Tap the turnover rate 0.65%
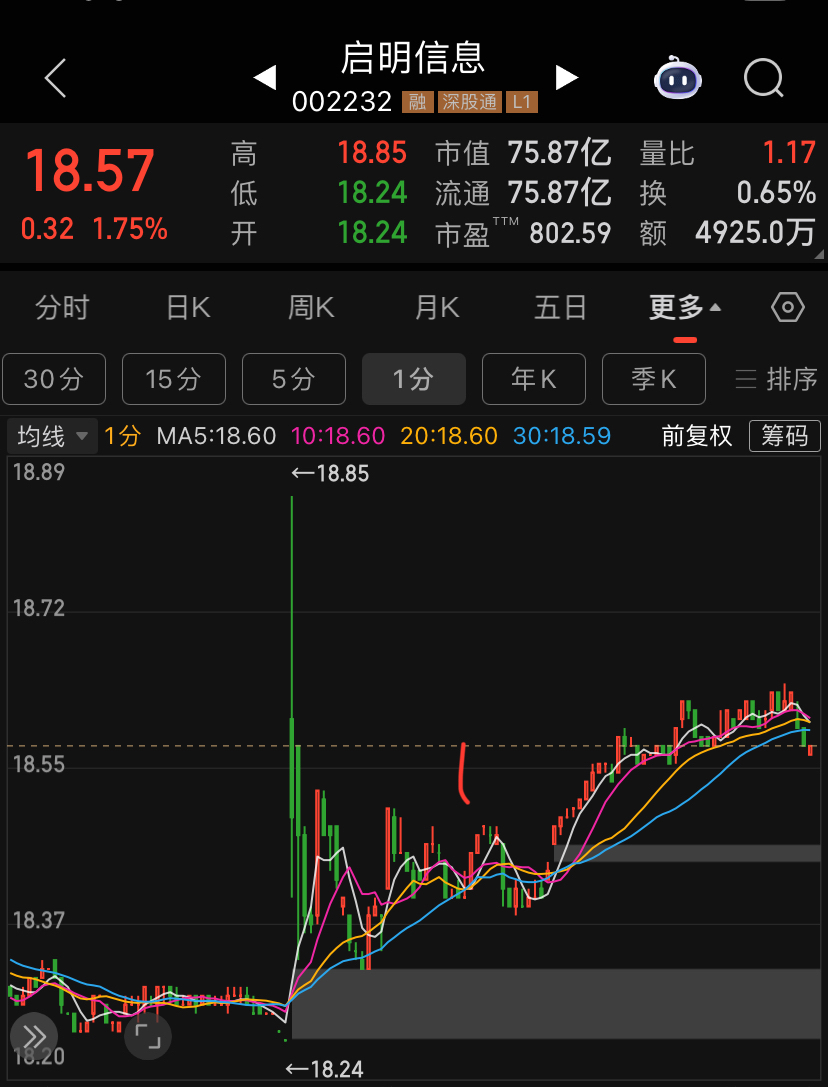This screenshot has width=828, height=1087. (x=776, y=193)
